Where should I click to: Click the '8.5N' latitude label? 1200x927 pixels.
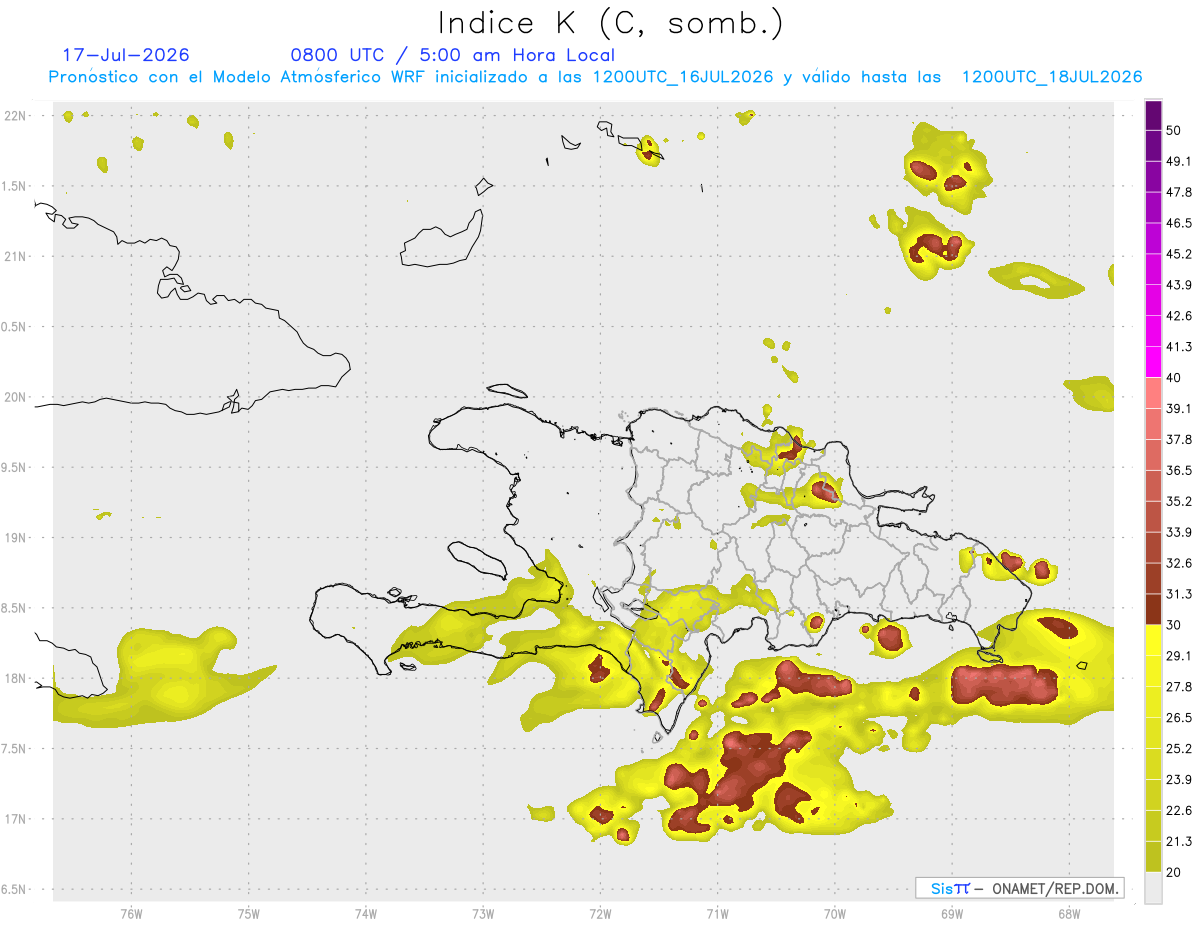pos(15,608)
